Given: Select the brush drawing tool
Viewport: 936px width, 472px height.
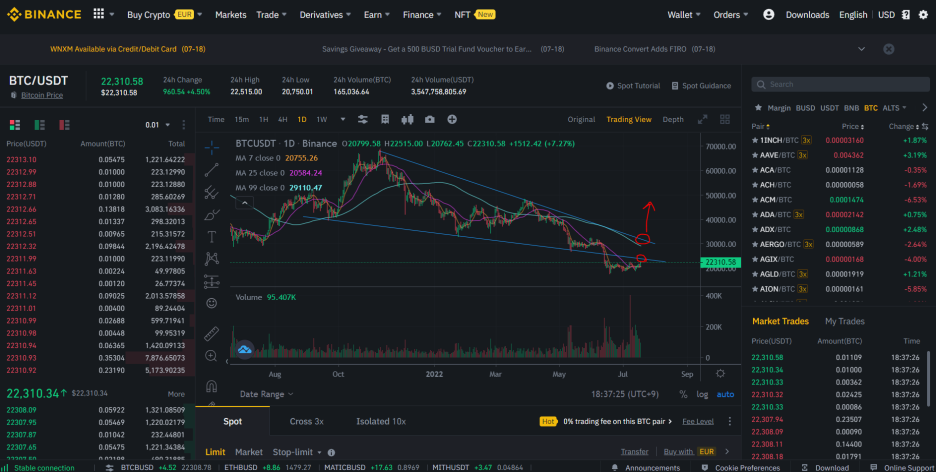Looking at the screenshot, I should [211, 215].
